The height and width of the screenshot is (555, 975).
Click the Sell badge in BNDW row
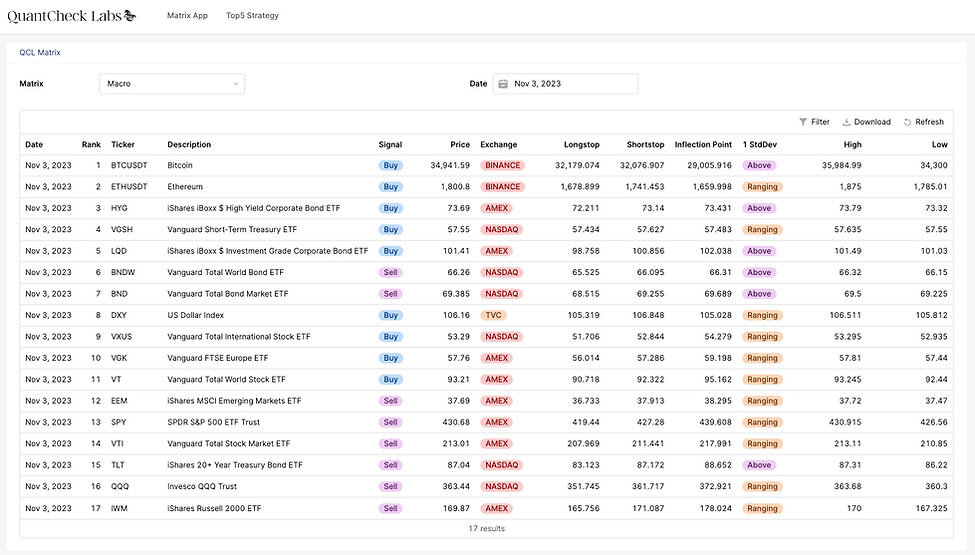(x=390, y=272)
